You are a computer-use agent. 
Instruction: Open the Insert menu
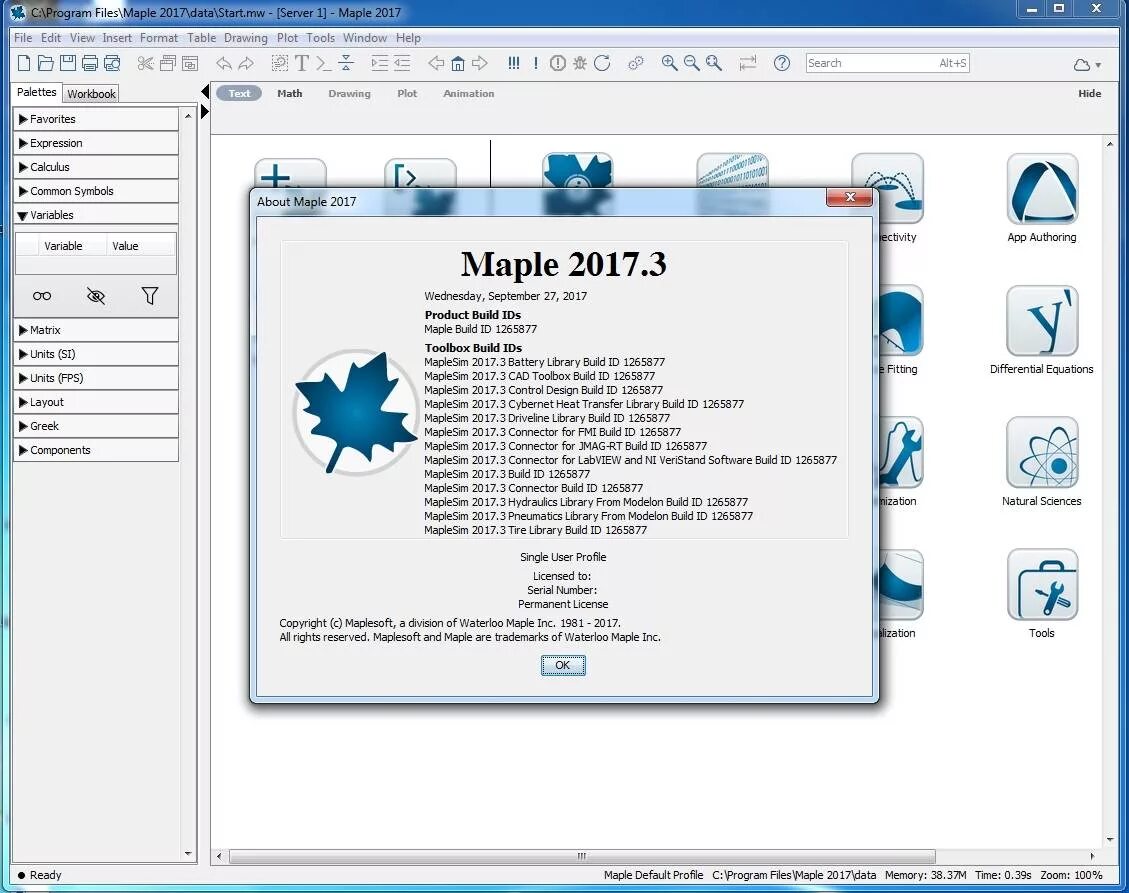click(x=117, y=38)
